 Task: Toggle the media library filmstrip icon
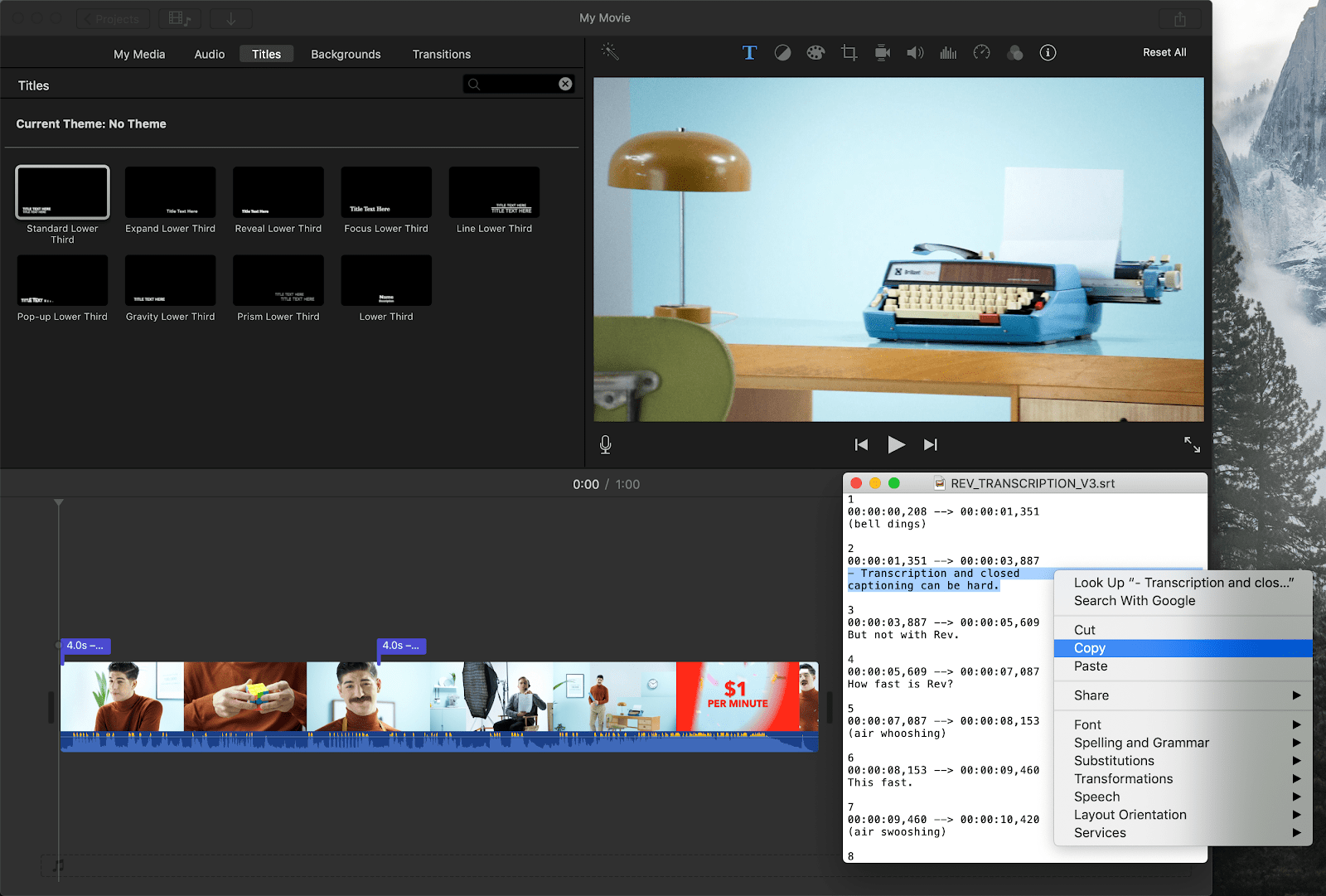pos(179,18)
